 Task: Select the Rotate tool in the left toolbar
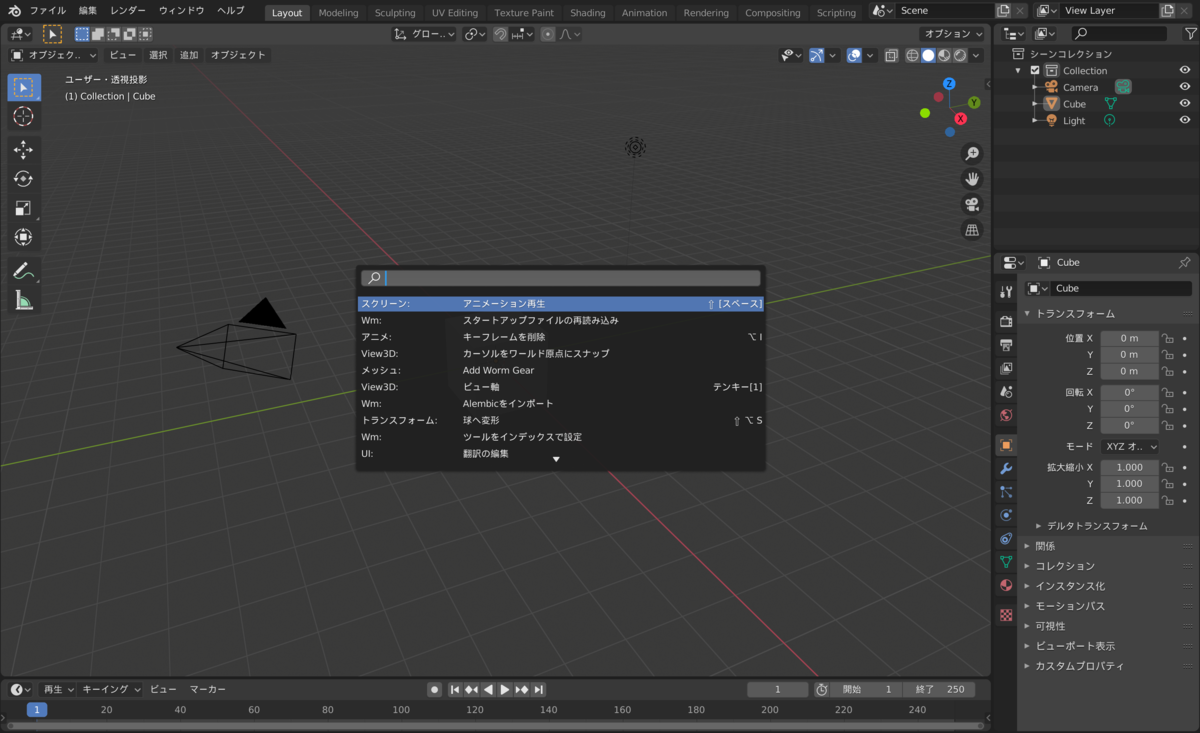(x=23, y=179)
